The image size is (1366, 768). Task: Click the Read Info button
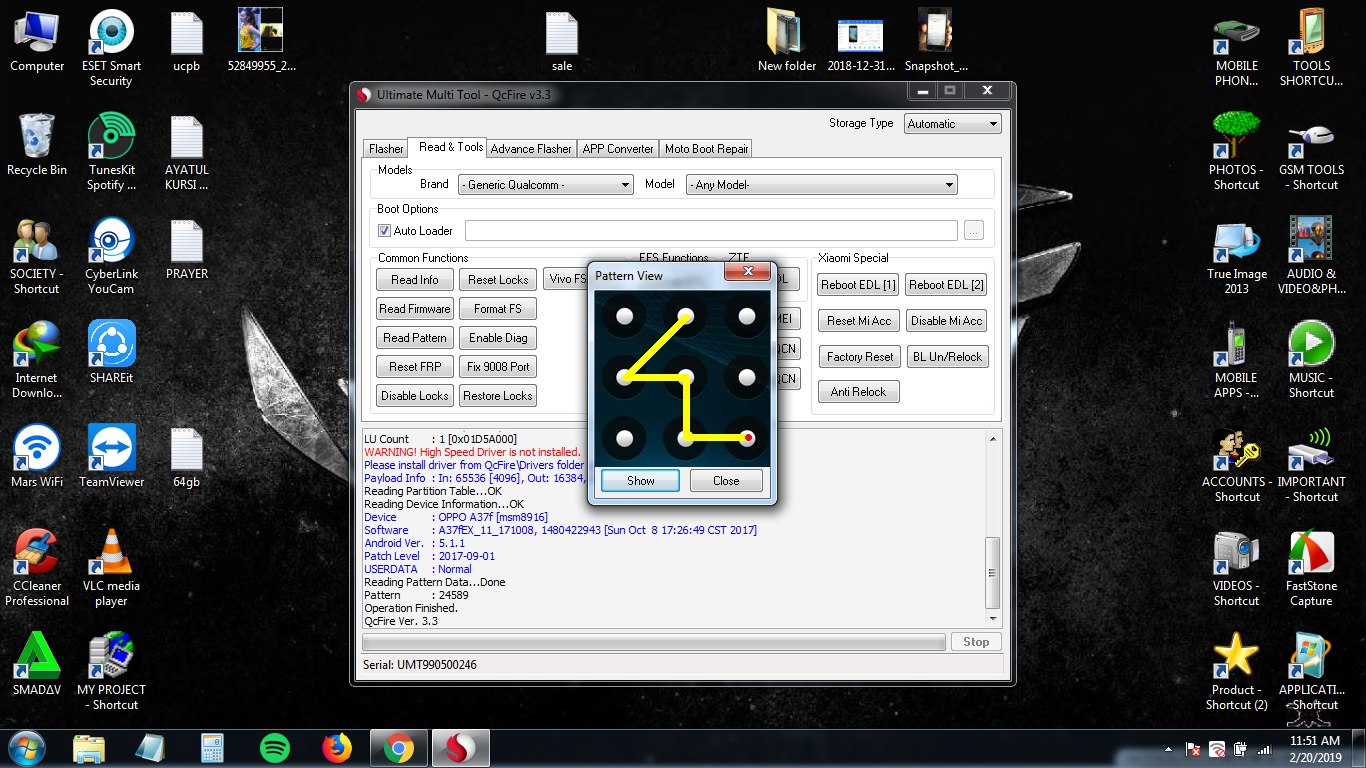(415, 280)
